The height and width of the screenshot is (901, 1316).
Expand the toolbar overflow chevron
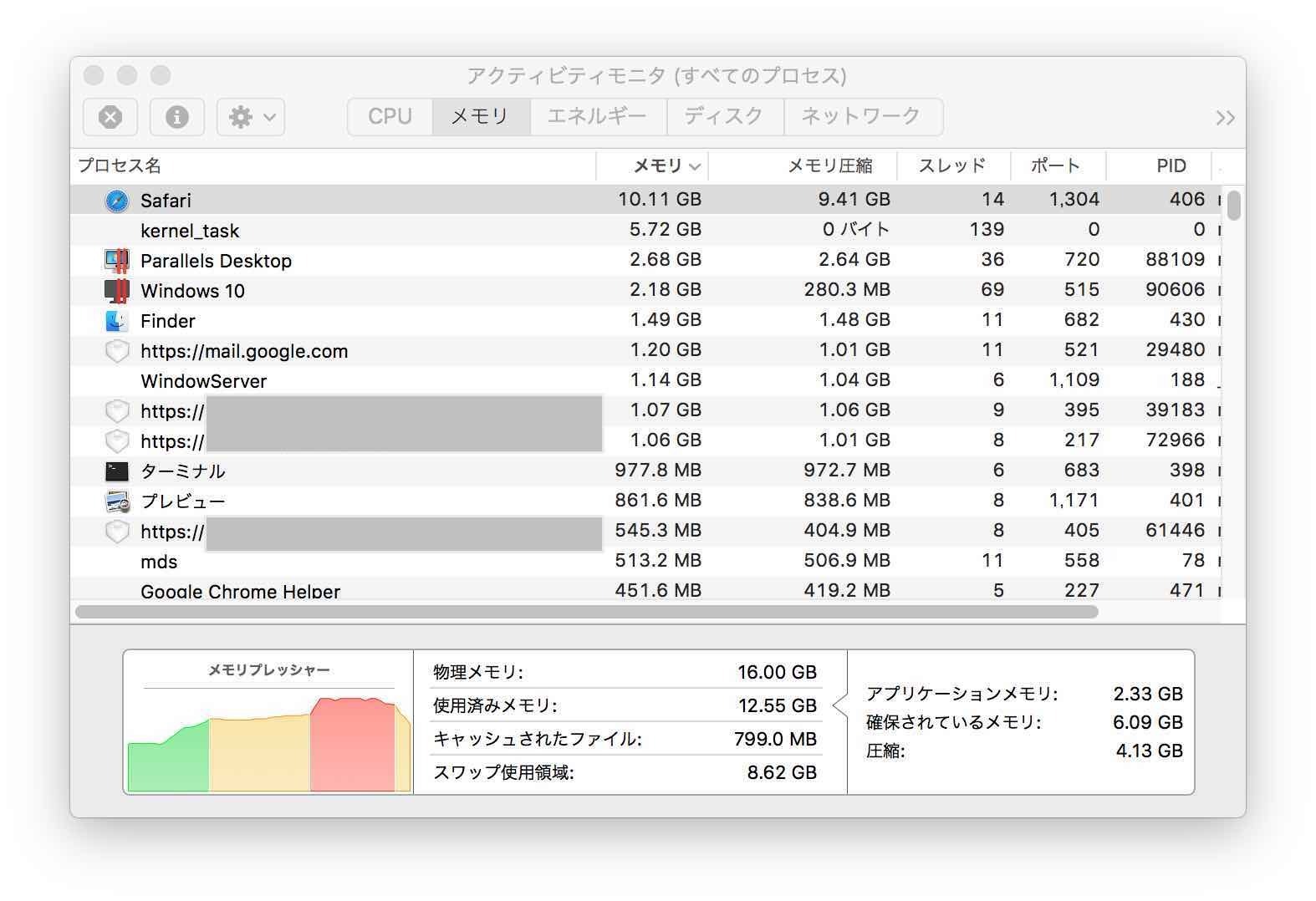(1225, 118)
